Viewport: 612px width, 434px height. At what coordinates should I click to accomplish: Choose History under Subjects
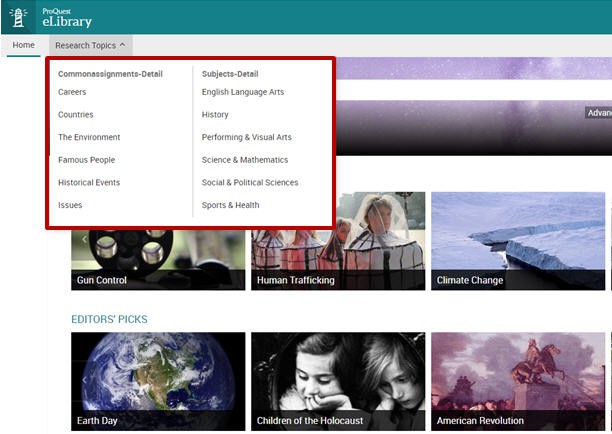click(x=215, y=115)
